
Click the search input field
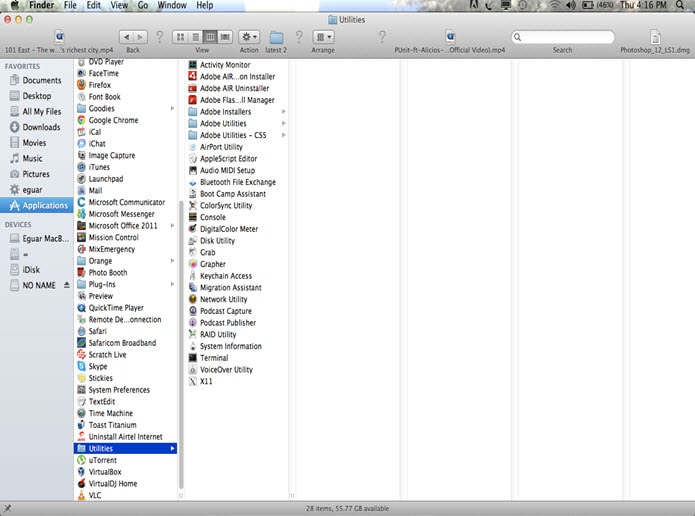click(563, 37)
